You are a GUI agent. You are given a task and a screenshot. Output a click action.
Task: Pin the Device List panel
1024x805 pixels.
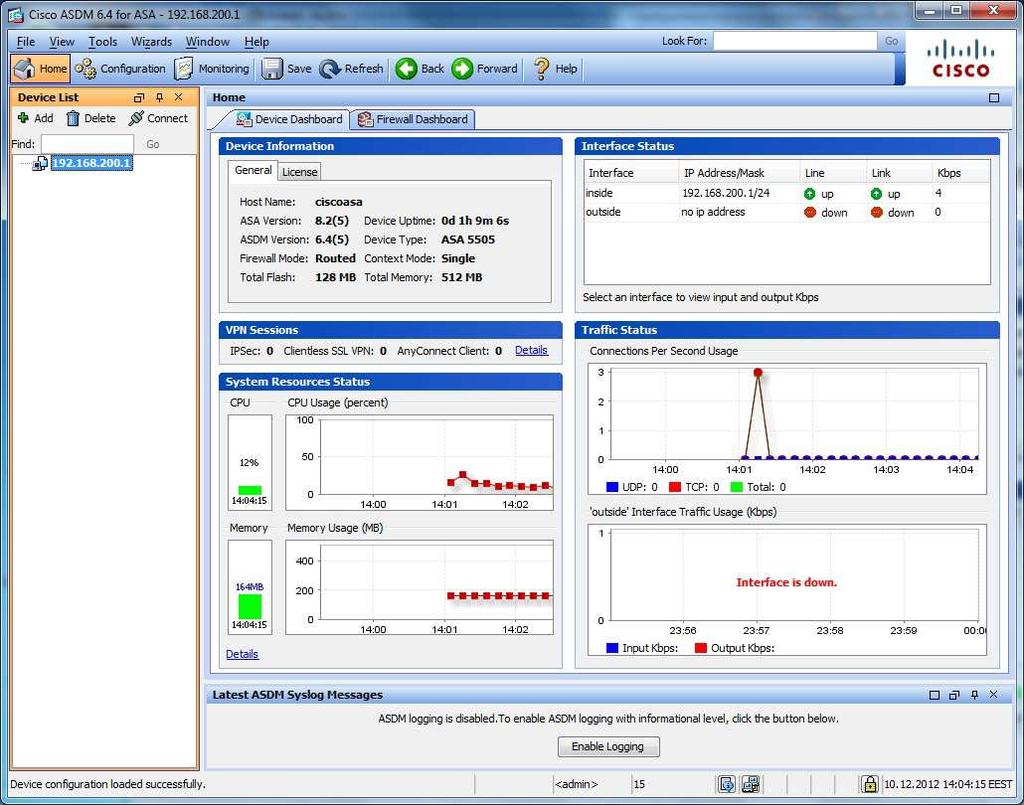tap(159, 97)
